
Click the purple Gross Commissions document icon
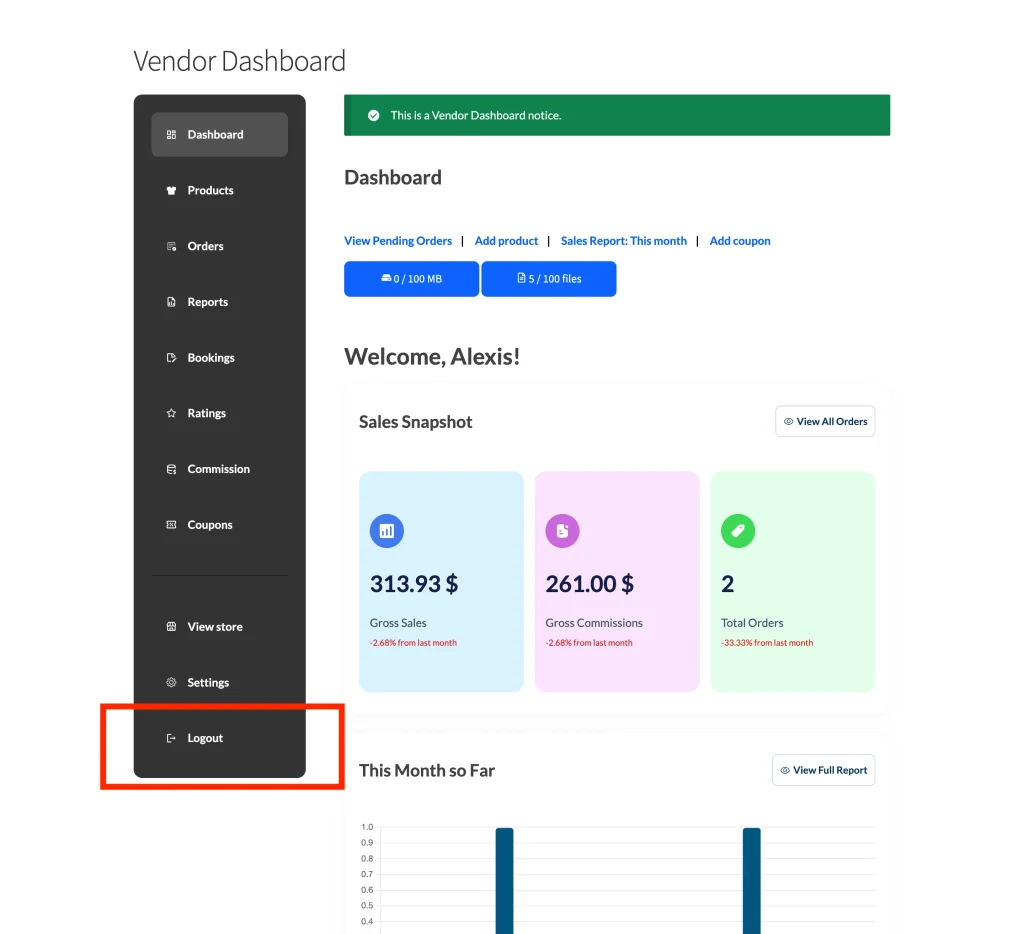tap(562, 530)
